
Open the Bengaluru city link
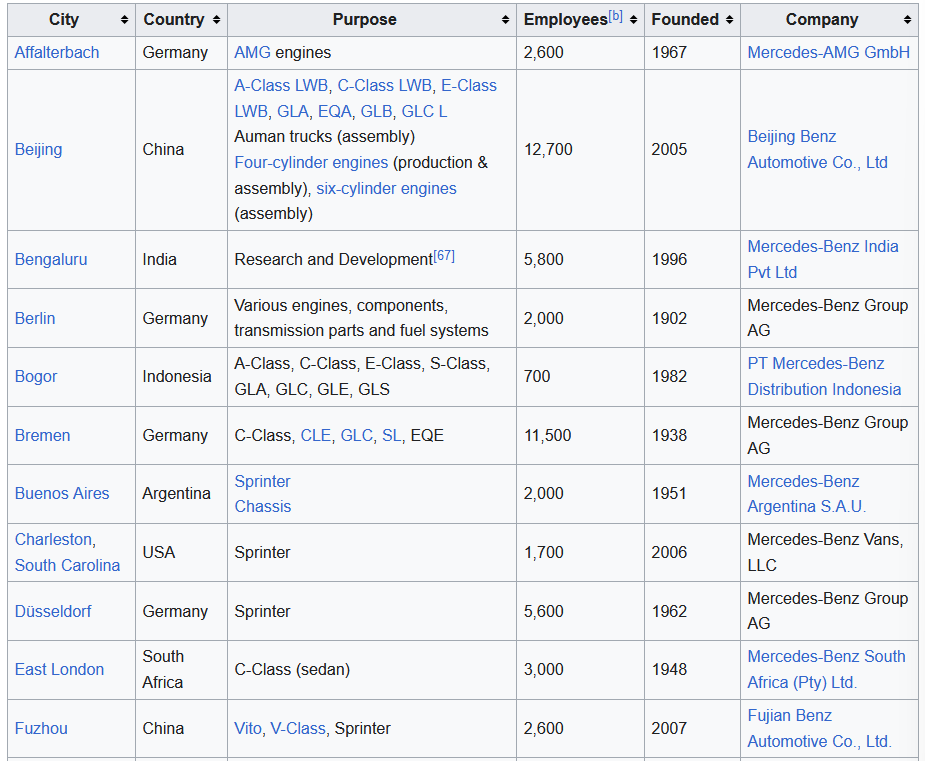(x=51, y=260)
